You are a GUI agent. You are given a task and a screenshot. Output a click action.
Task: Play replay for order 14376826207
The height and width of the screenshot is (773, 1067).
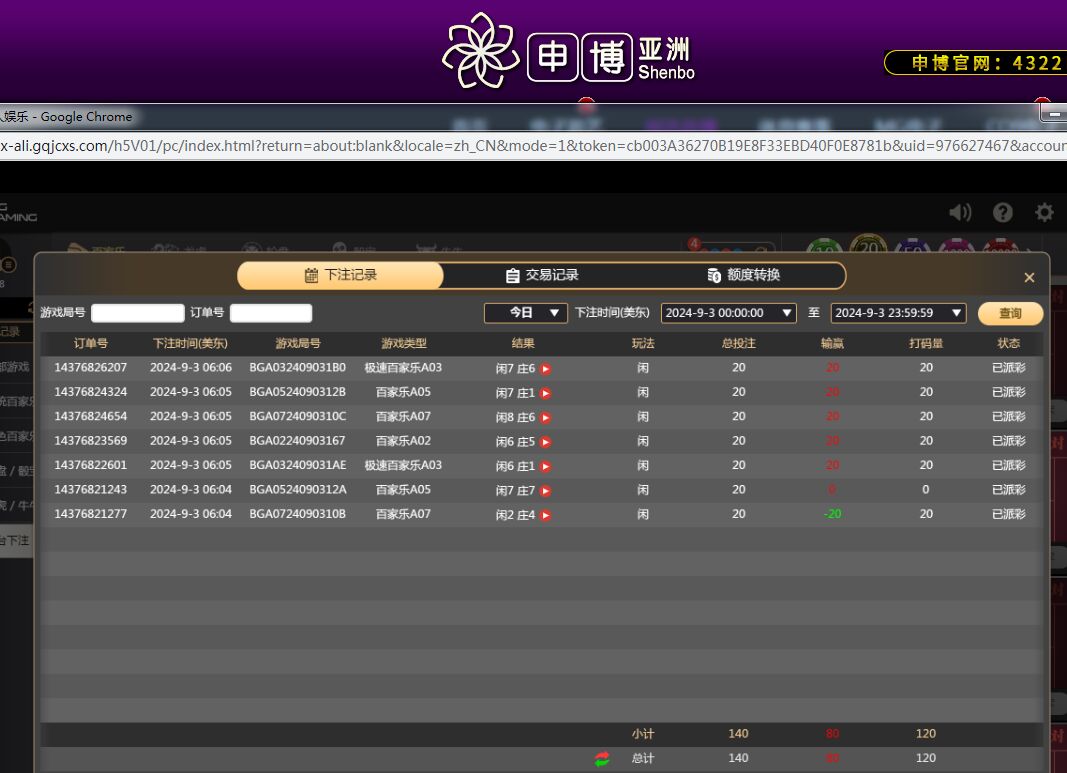546,369
